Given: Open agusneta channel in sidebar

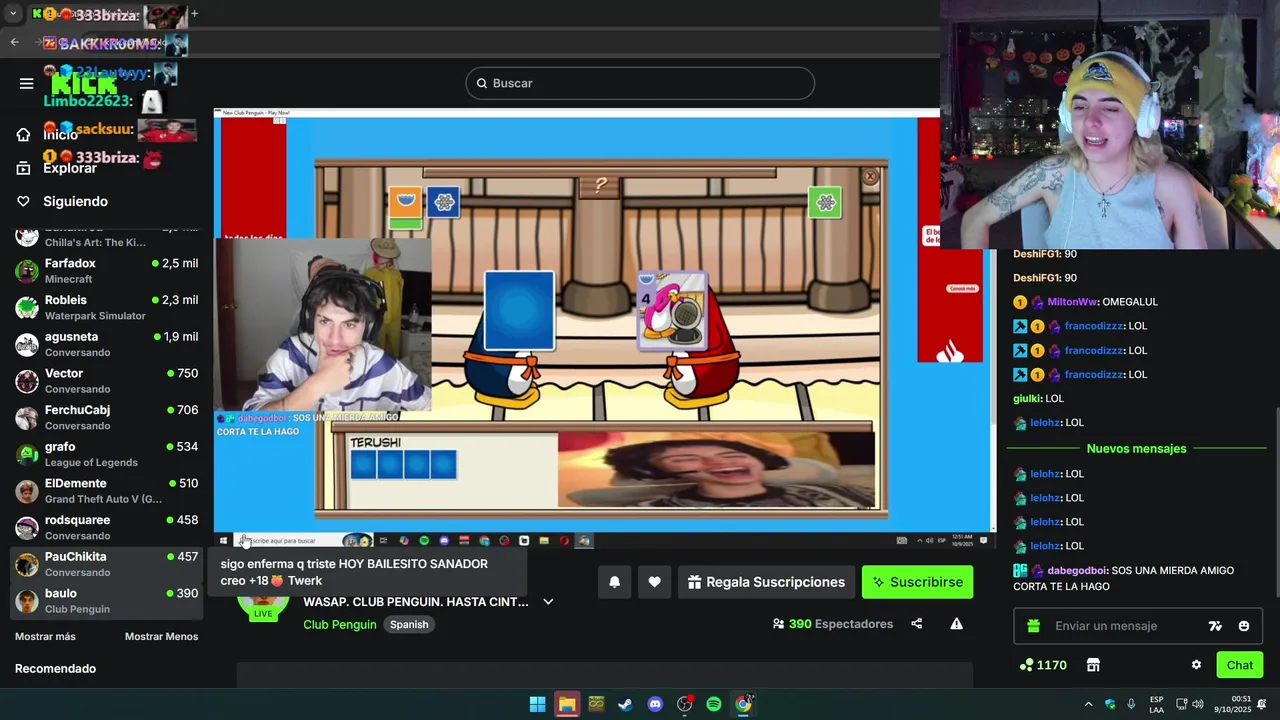Looking at the screenshot, I should click(106, 344).
